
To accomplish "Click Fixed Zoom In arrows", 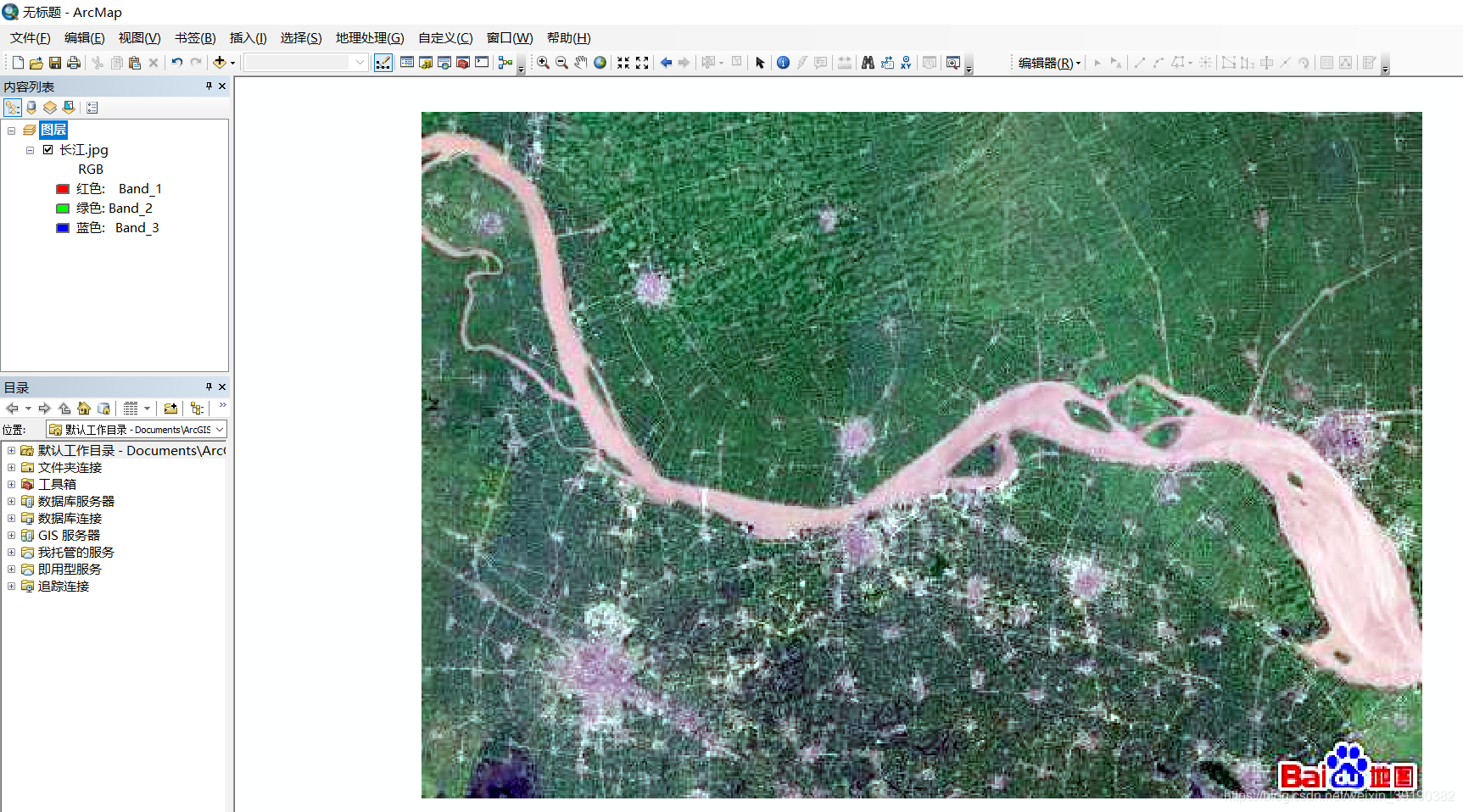I will (x=623, y=63).
